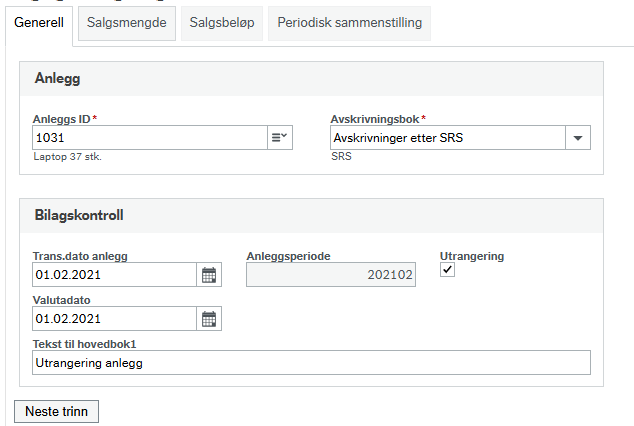Screen dimensions: 634x426
Task: Click the Trans.dato anlegg date field
Action: pyautogui.click(x=114, y=275)
